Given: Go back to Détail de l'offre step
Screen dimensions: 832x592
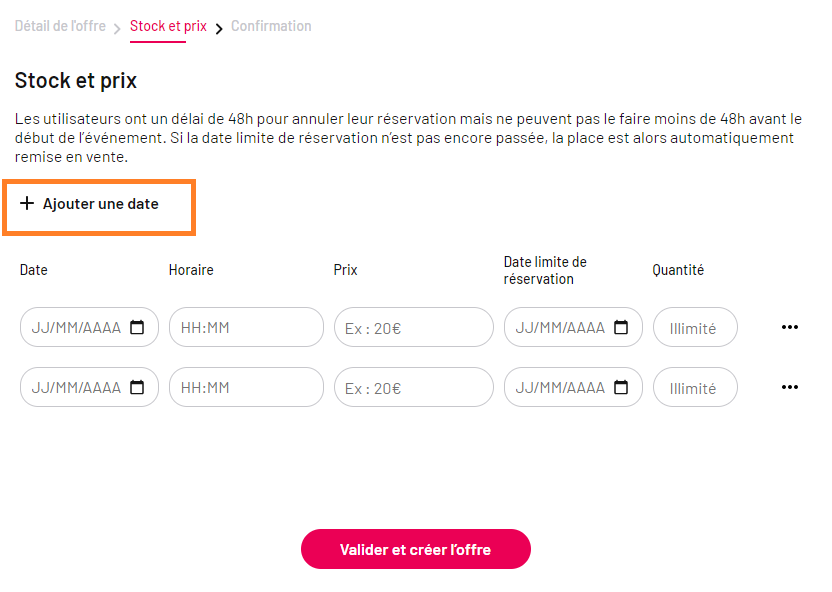Looking at the screenshot, I should pos(60,26).
